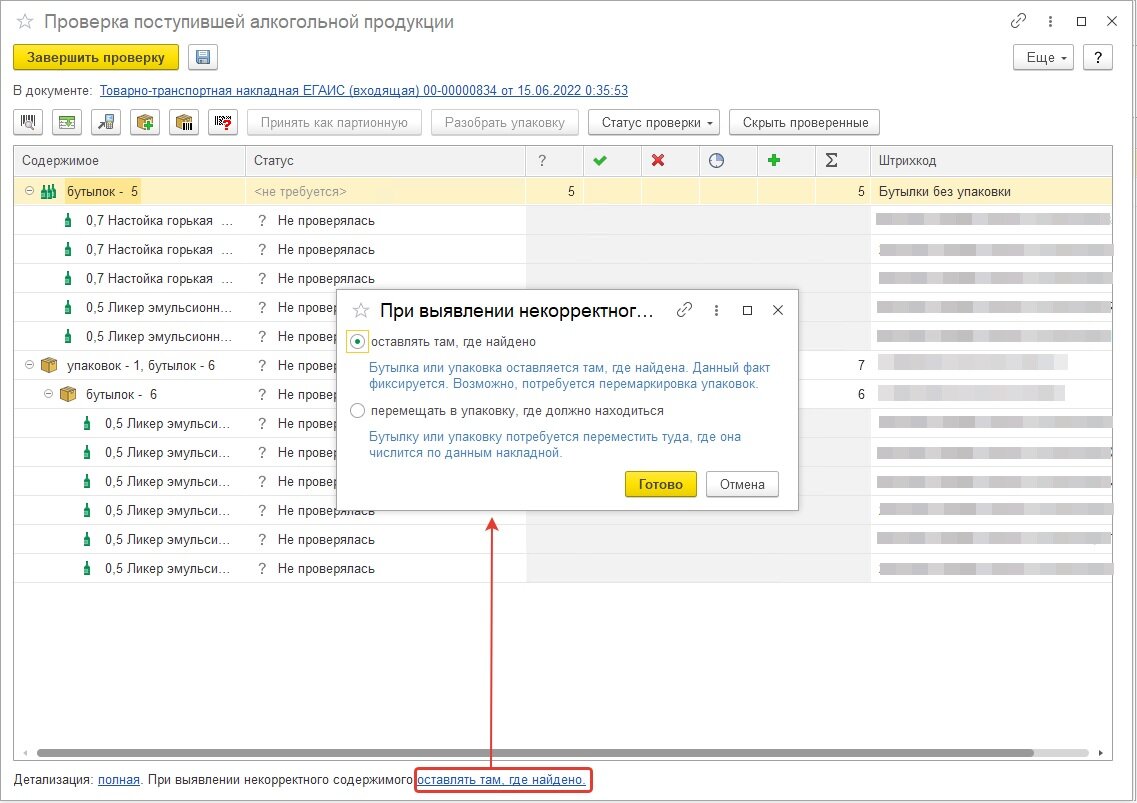Select 'оставлять там, где найдено' radio button

pyautogui.click(x=357, y=342)
